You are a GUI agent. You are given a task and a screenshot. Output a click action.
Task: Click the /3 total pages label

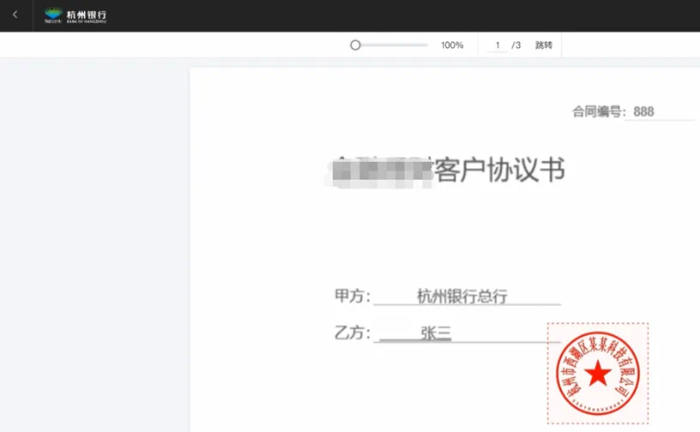pyautogui.click(x=516, y=45)
